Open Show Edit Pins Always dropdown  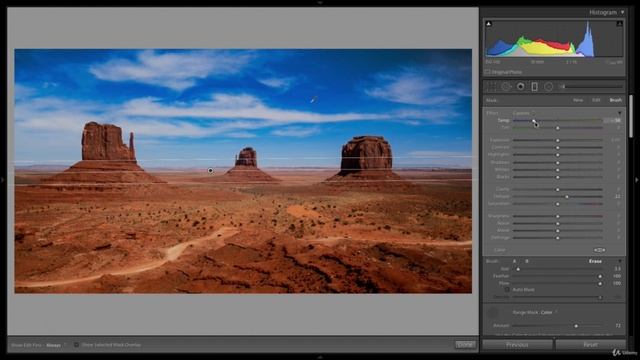[x=56, y=345]
